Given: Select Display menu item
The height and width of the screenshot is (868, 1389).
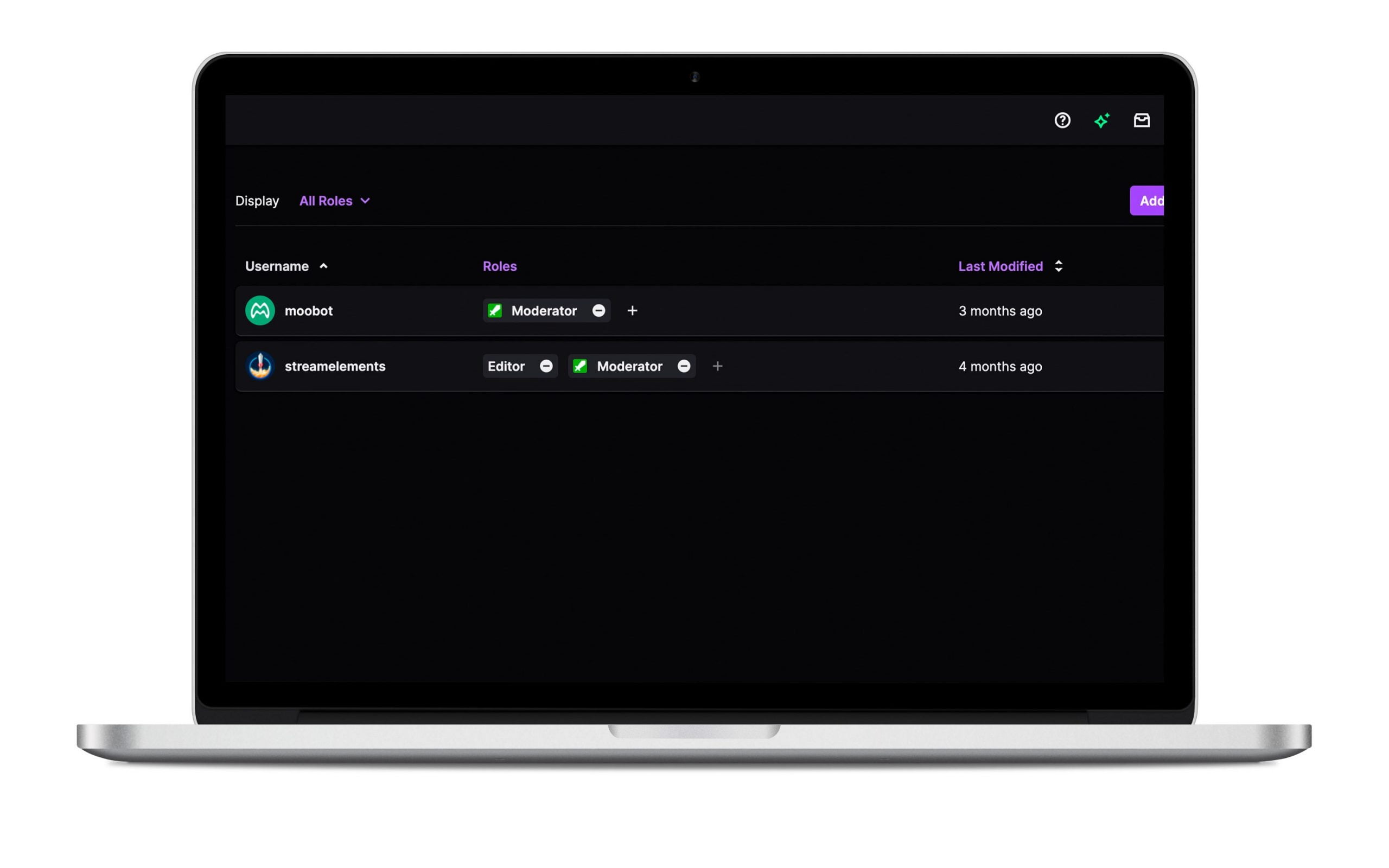Looking at the screenshot, I should point(257,201).
